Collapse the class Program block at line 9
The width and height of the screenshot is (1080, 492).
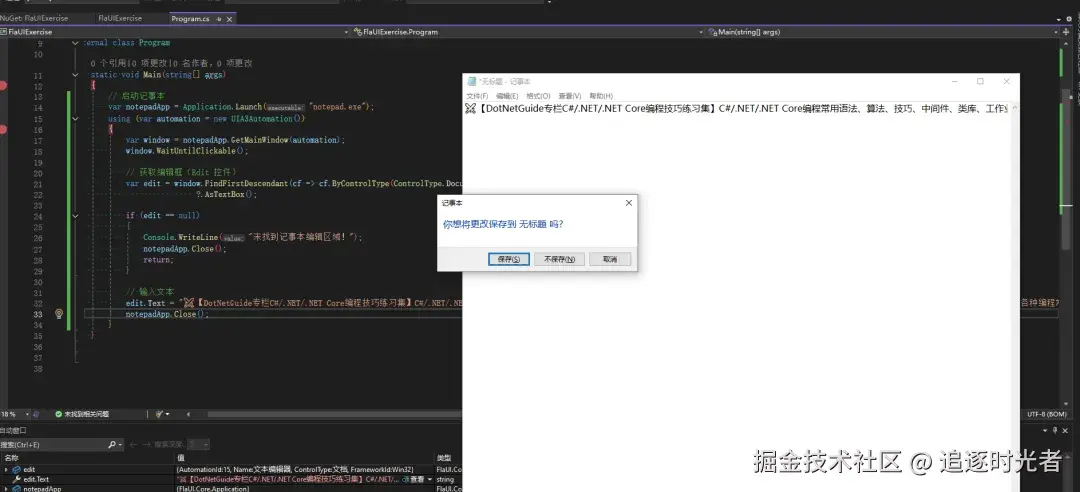pos(75,43)
